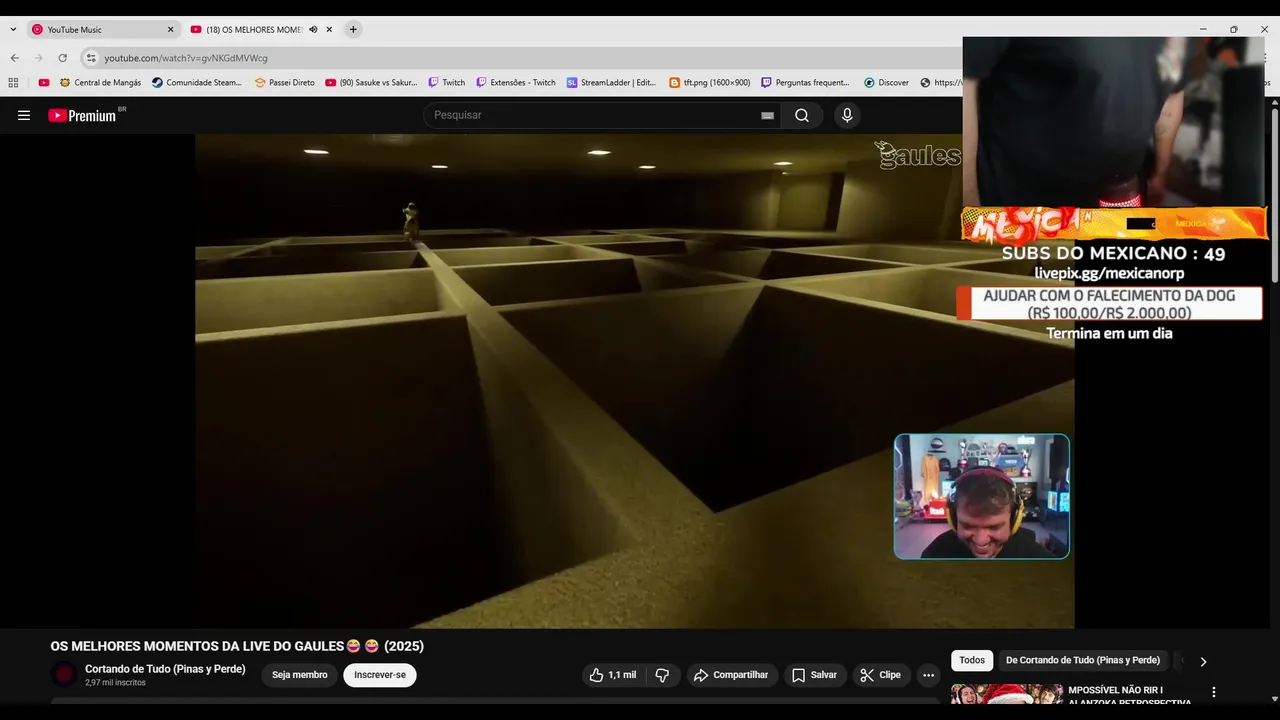Open the IMPOSSÍVEL NÃO RIR video thumbnail

tap(1007, 694)
